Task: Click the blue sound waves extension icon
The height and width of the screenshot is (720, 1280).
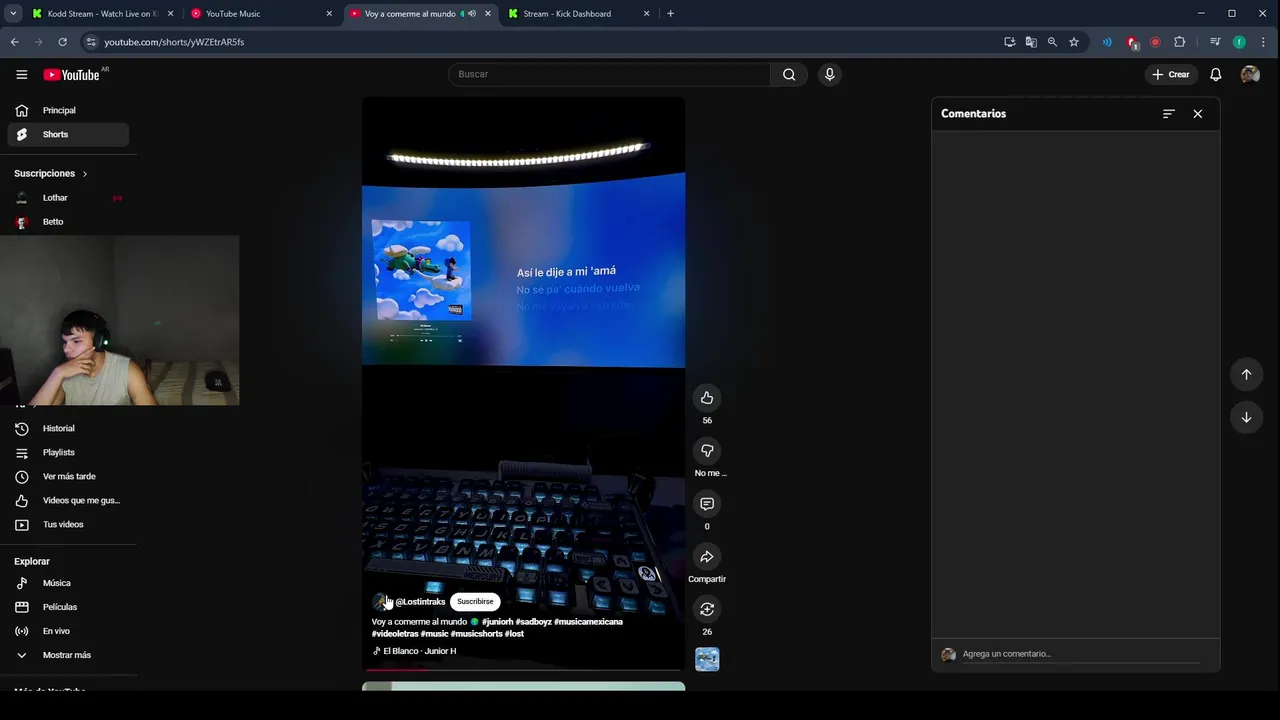Action: pos(1107,42)
